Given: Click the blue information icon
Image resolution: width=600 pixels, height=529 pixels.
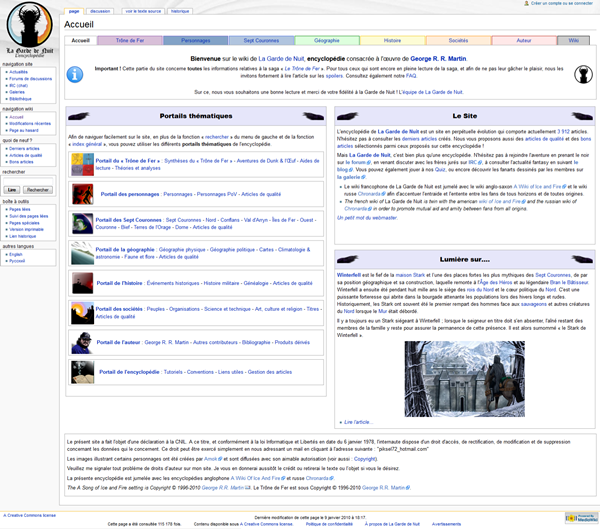Looking at the screenshot, I should pos(75,75).
